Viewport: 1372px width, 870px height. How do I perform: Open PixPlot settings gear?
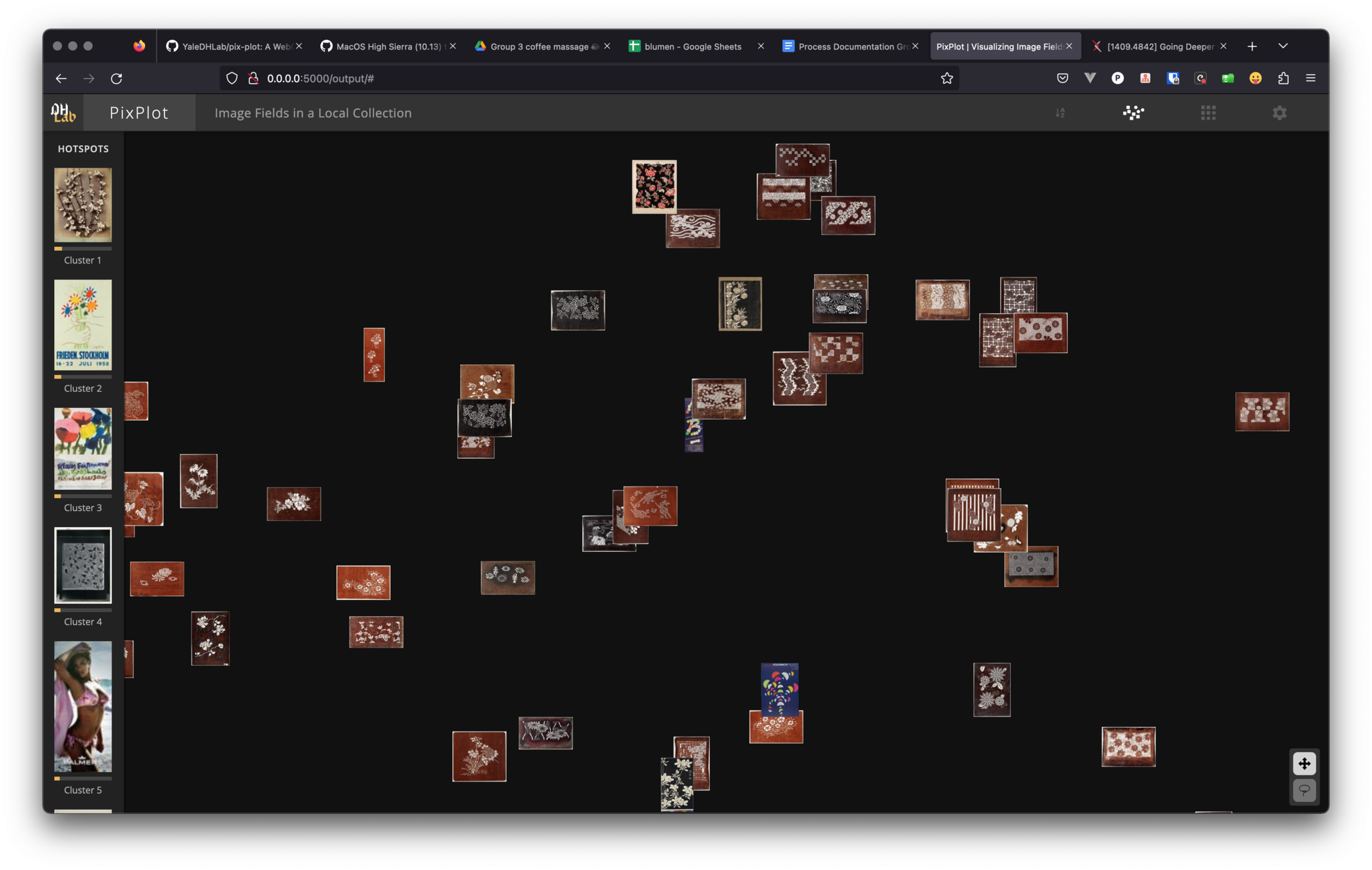[1279, 113]
